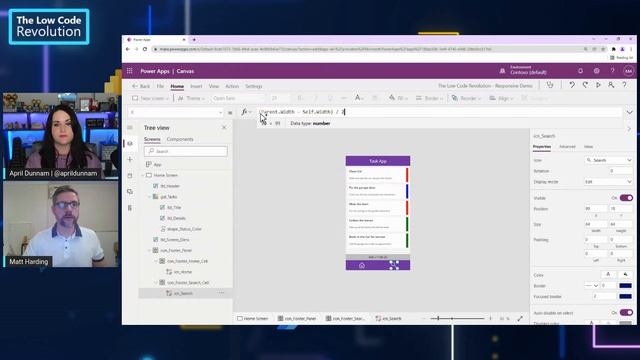Click the Insert plus sidebar icon
Viewport: 640px width, 360px height.
pos(130,160)
